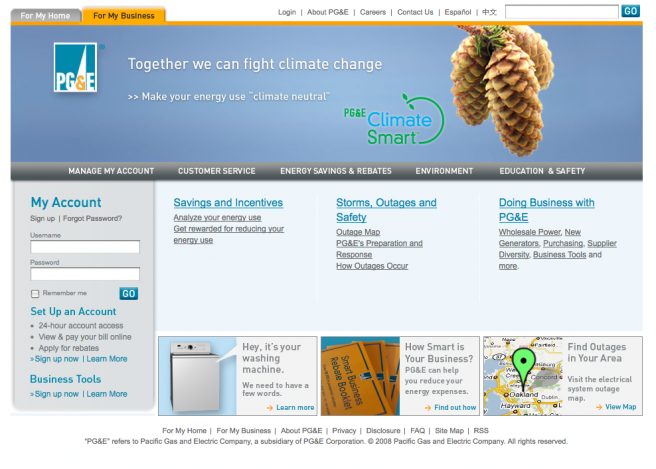Click the Privacy footer link
Screen dimensions: 656x469
coord(344,431)
